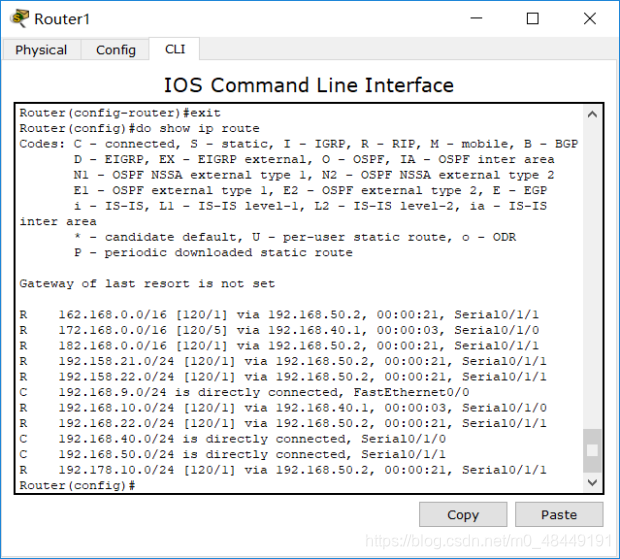Click the 'candidate default' legend line
This screenshot has height=559, width=620.
[295, 237]
